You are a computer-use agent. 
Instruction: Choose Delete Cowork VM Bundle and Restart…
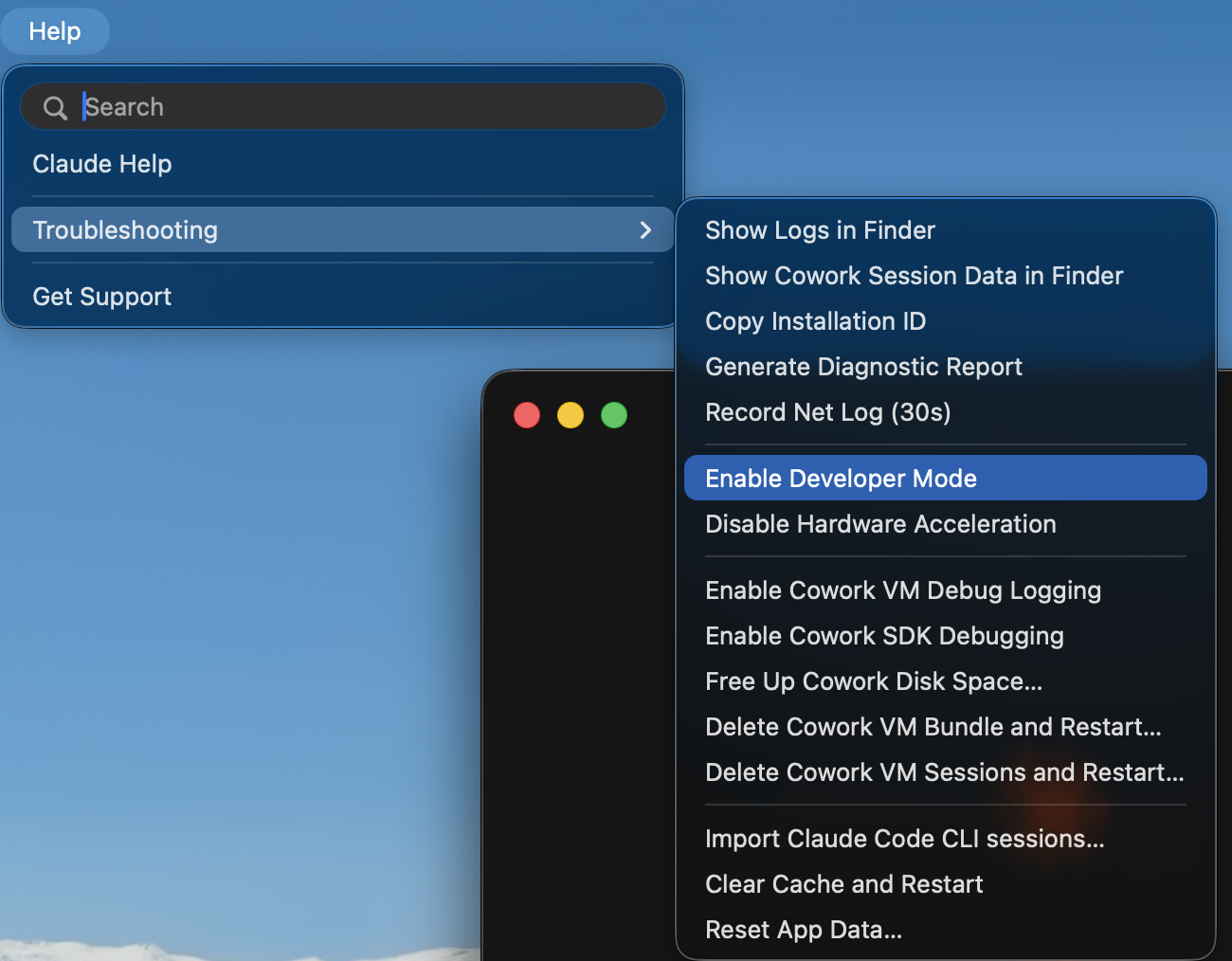tap(946, 727)
